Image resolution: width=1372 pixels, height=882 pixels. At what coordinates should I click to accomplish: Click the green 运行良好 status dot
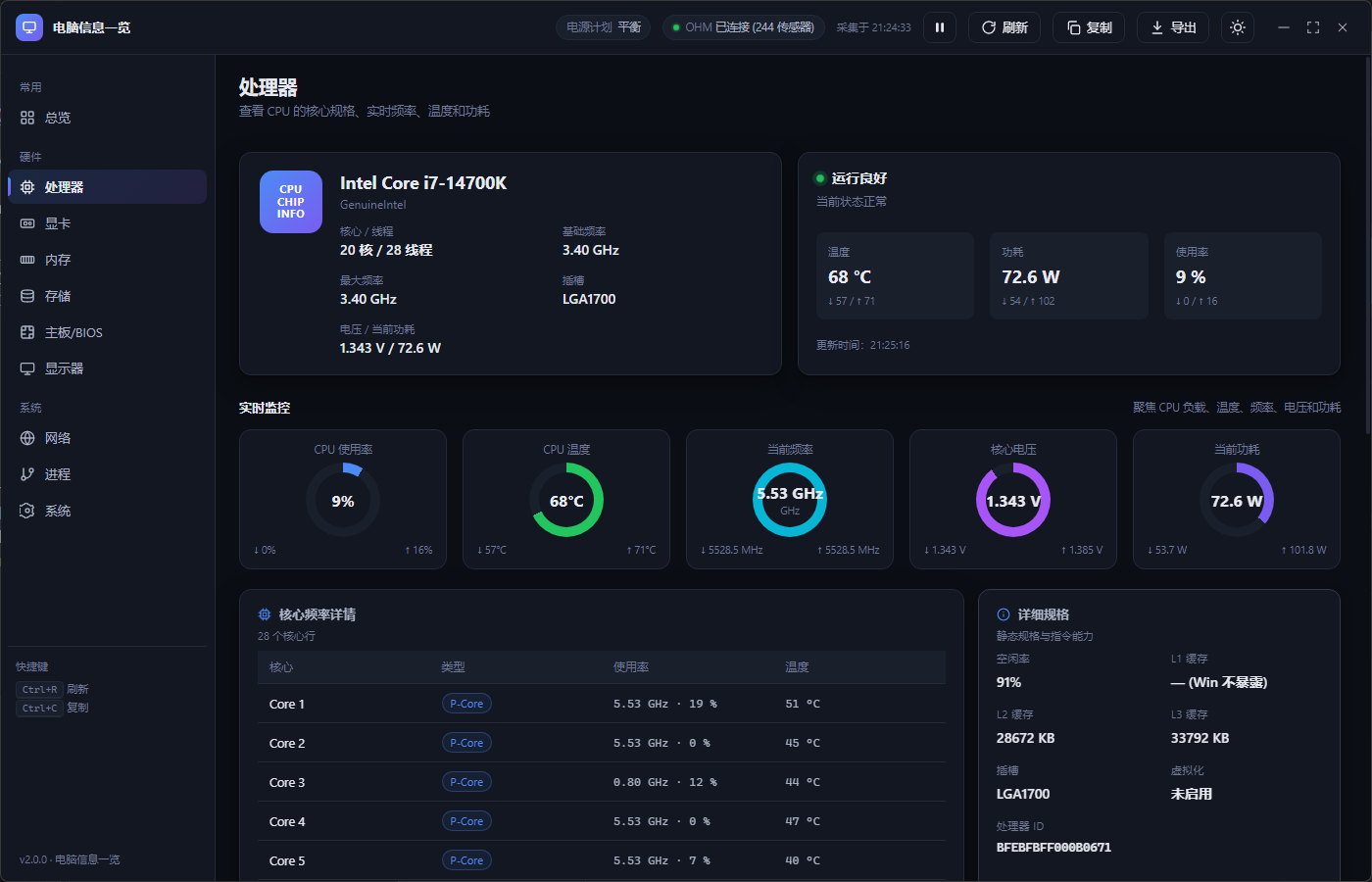point(820,178)
